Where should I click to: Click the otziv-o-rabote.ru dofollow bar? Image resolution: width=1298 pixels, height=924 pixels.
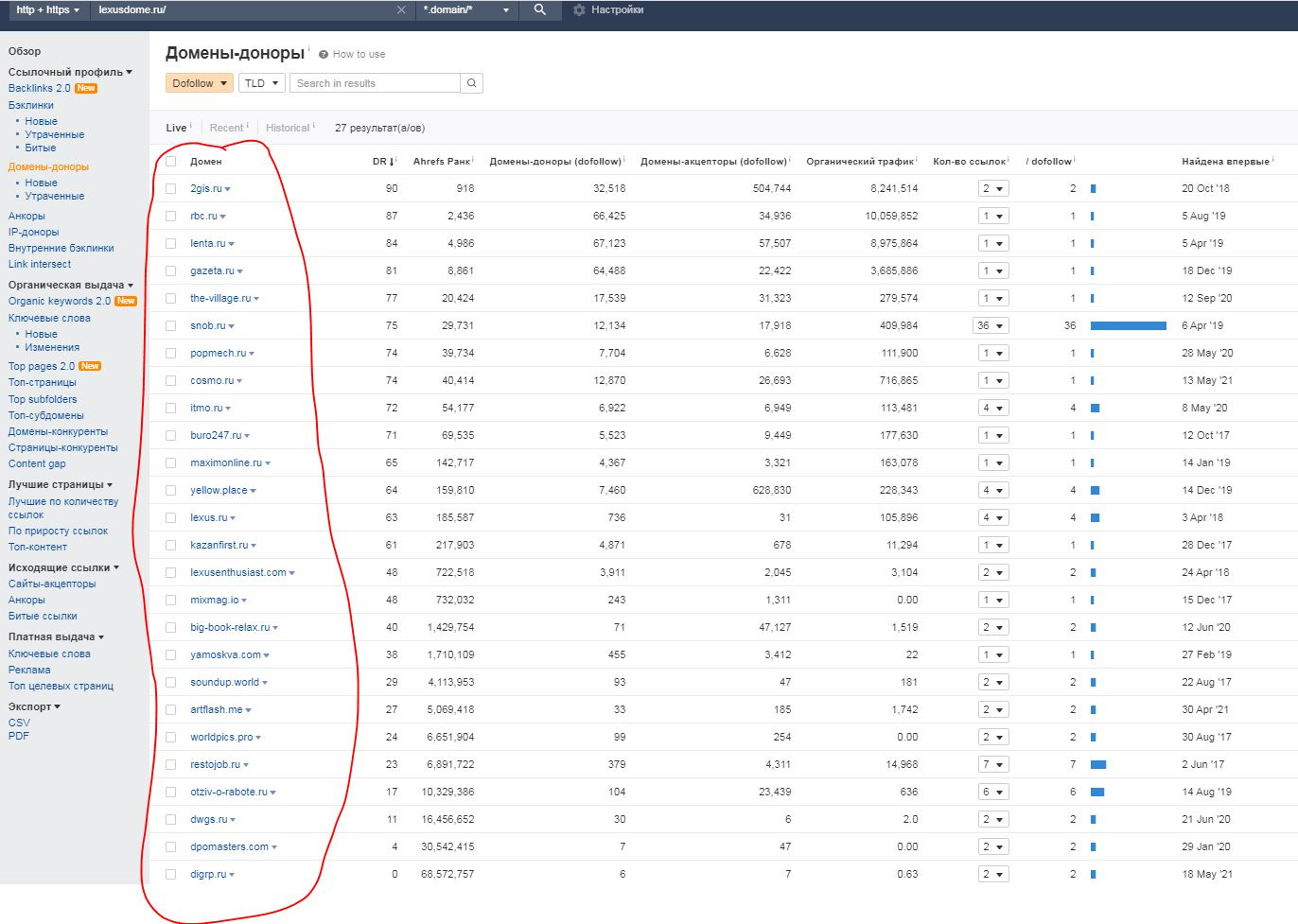(x=1096, y=792)
